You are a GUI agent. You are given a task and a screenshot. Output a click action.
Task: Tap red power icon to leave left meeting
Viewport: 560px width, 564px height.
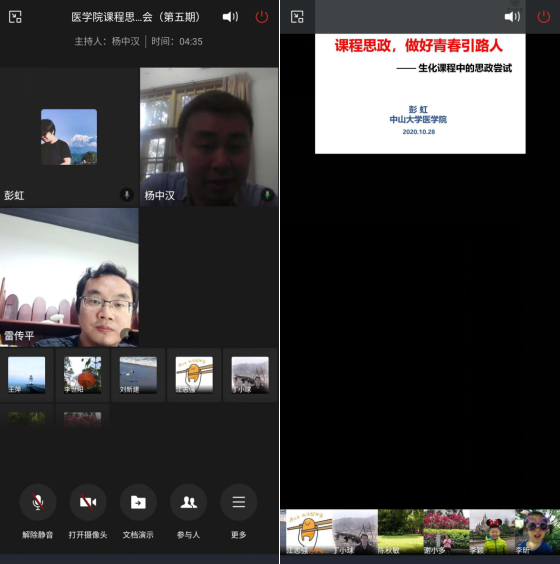pos(261,17)
